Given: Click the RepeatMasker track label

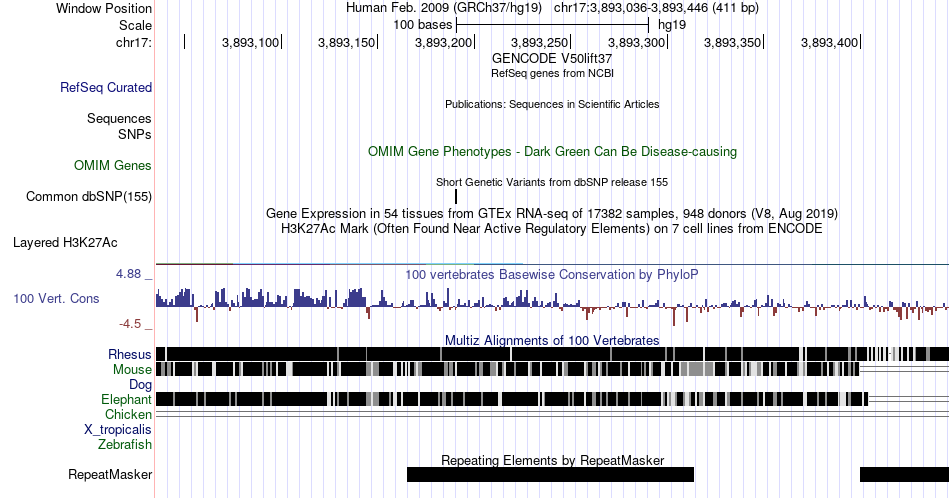Looking at the screenshot, I should pyautogui.click(x=110, y=474).
